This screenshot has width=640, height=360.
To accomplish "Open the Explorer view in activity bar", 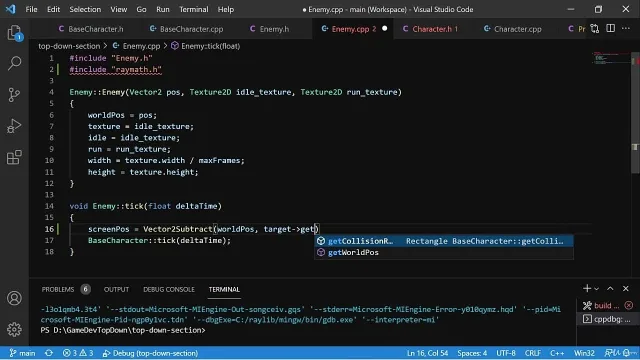I will tap(14, 33).
